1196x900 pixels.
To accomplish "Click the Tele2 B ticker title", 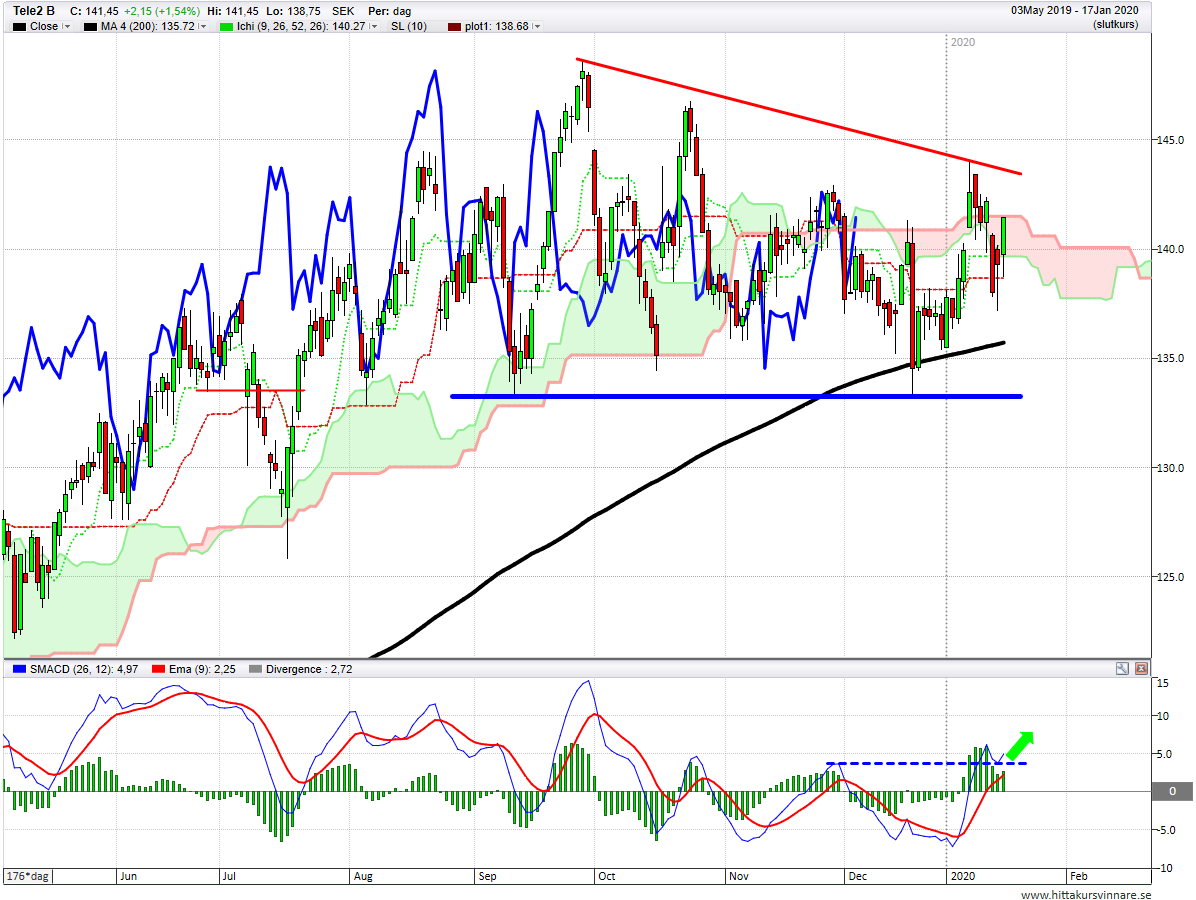I will coord(34,11).
